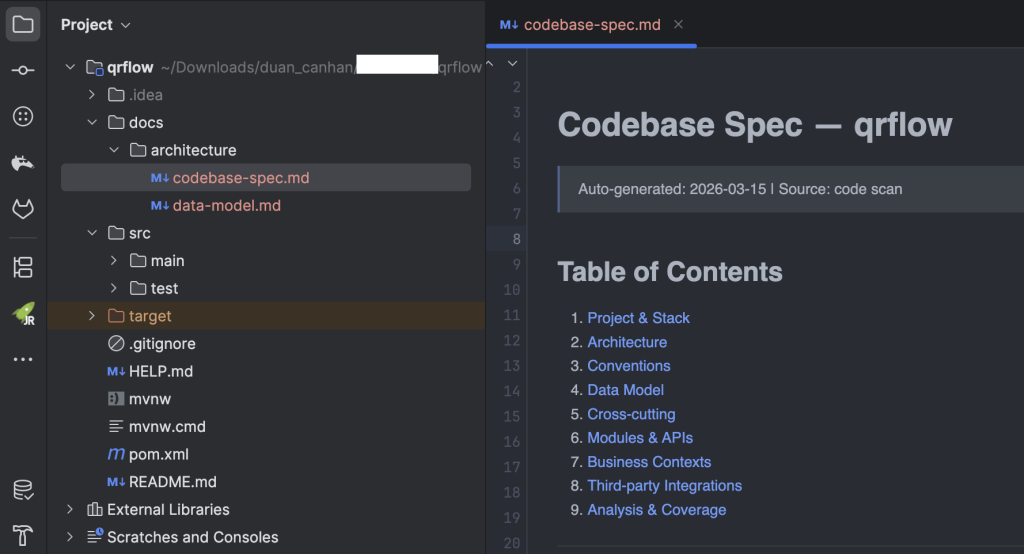Close the codebase-spec.md tab
Screen dimensions: 1024x554
pos(678,24)
